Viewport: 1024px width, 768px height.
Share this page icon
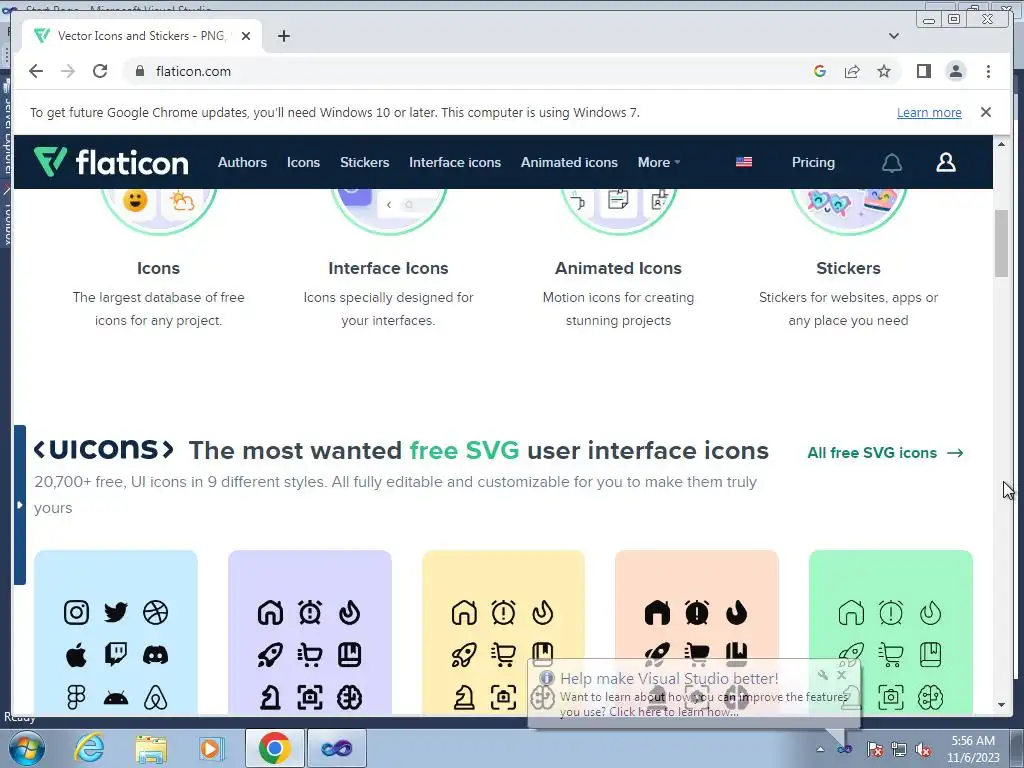coord(852,71)
